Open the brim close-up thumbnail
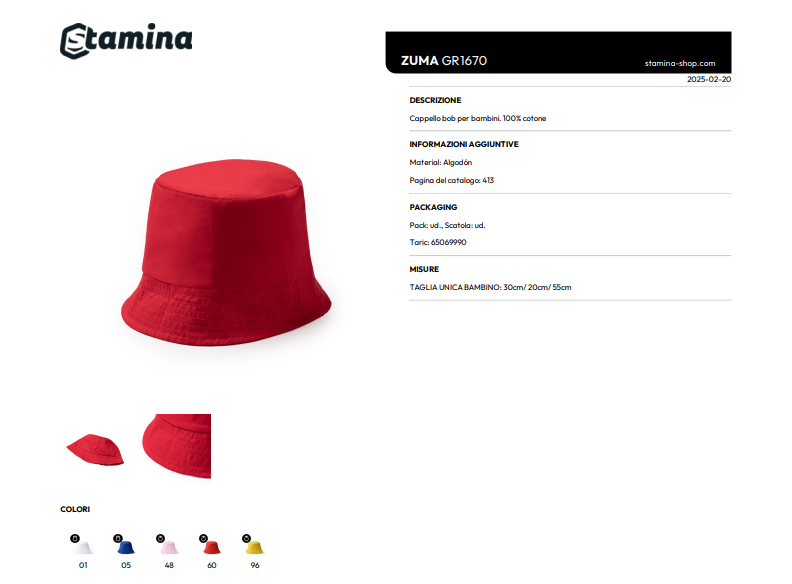Image resolution: width=792 pixels, height=584 pixels. [176, 446]
